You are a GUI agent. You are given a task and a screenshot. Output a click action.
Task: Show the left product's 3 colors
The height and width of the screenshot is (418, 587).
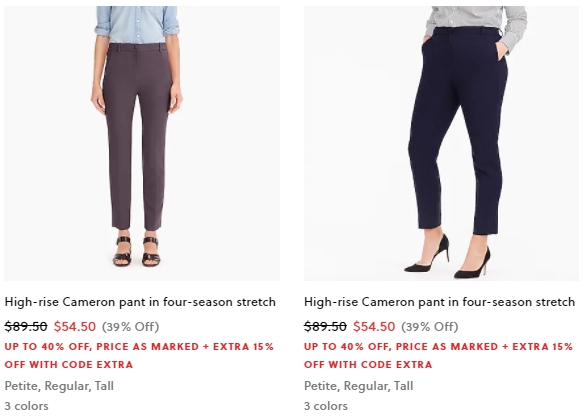(x=27, y=406)
